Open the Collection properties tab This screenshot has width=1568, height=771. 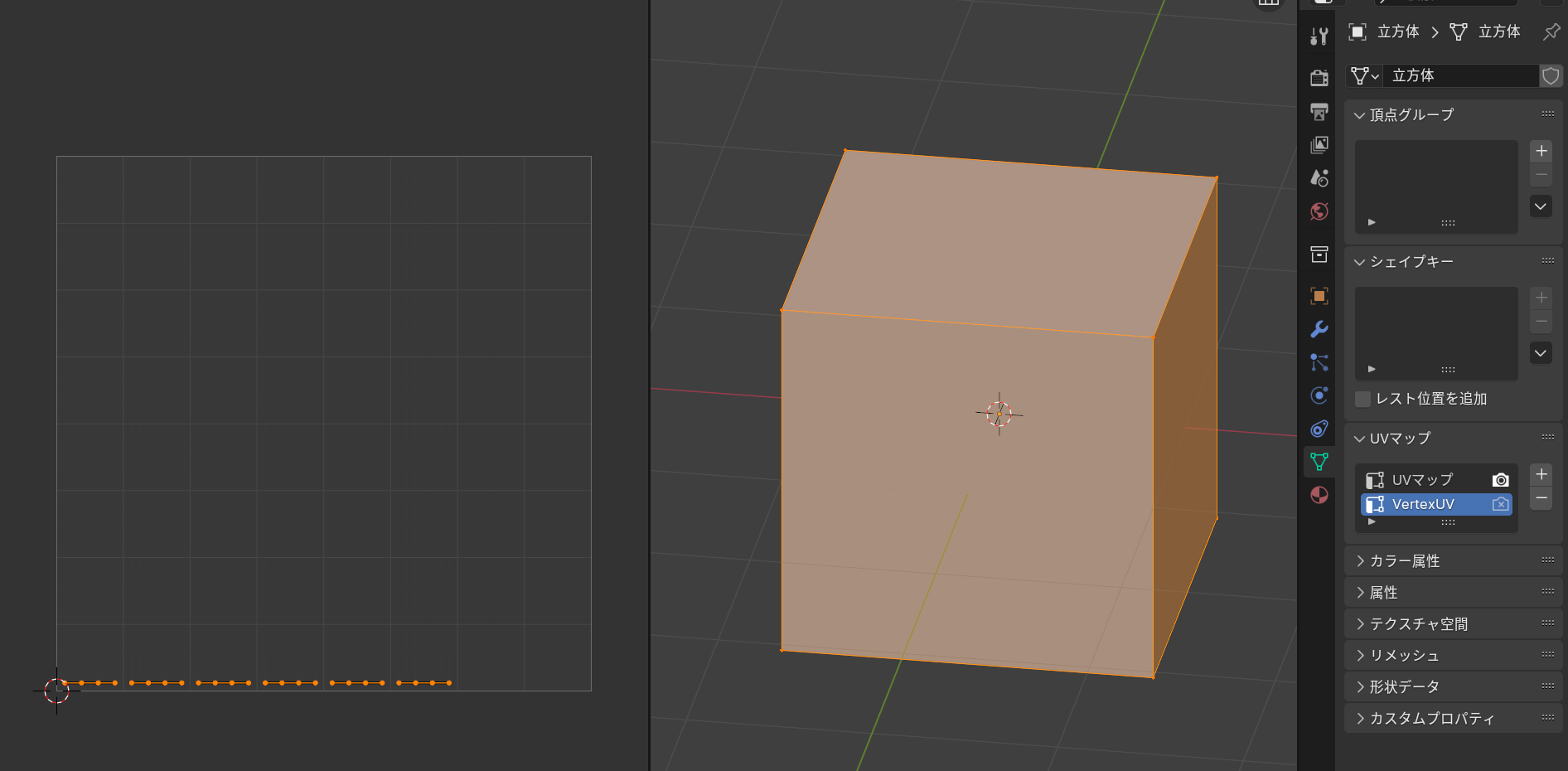(x=1319, y=255)
